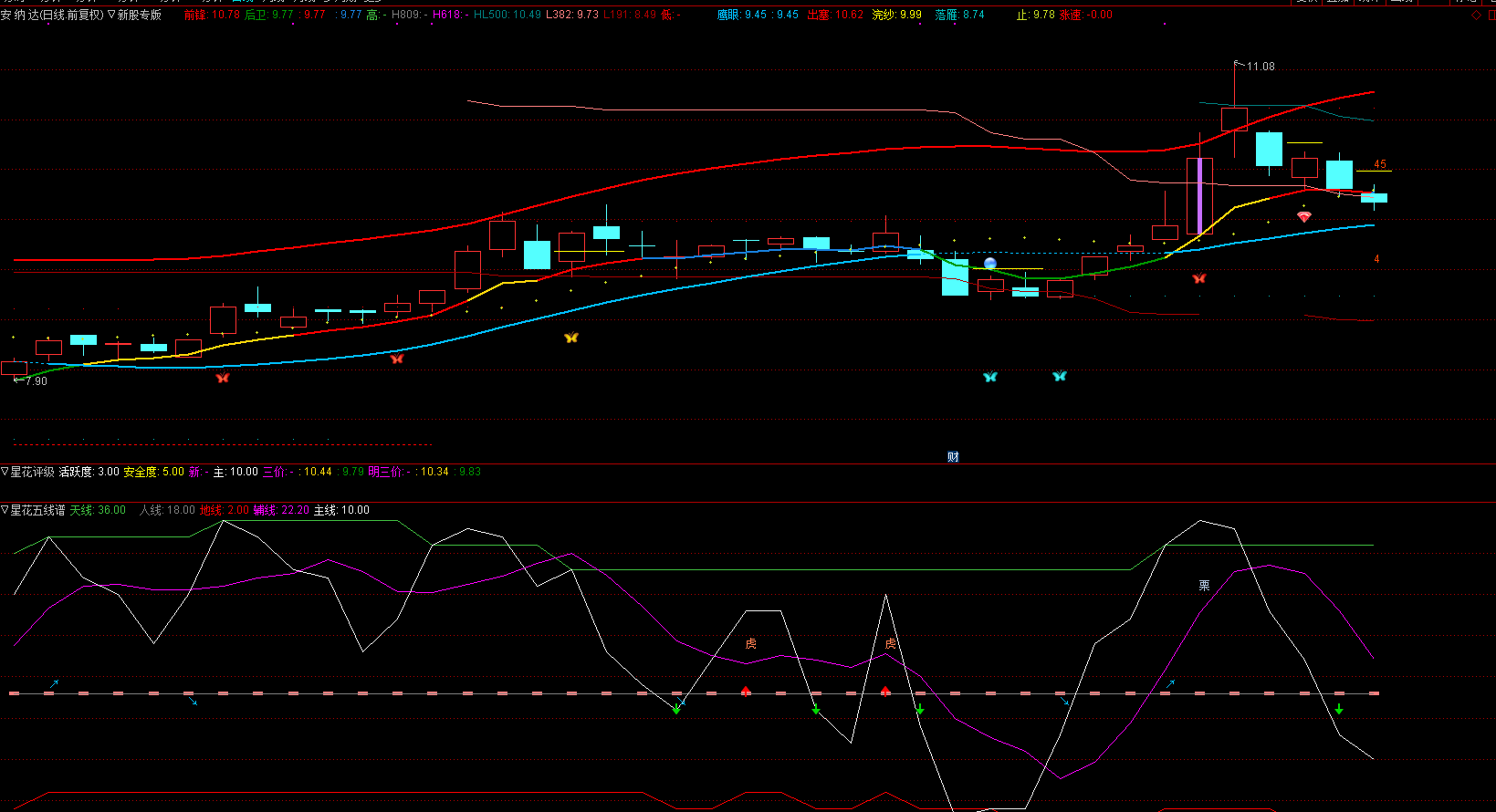Click the red diamond gem marker
Viewport: 1496px width, 812px height.
(1304, 217)
